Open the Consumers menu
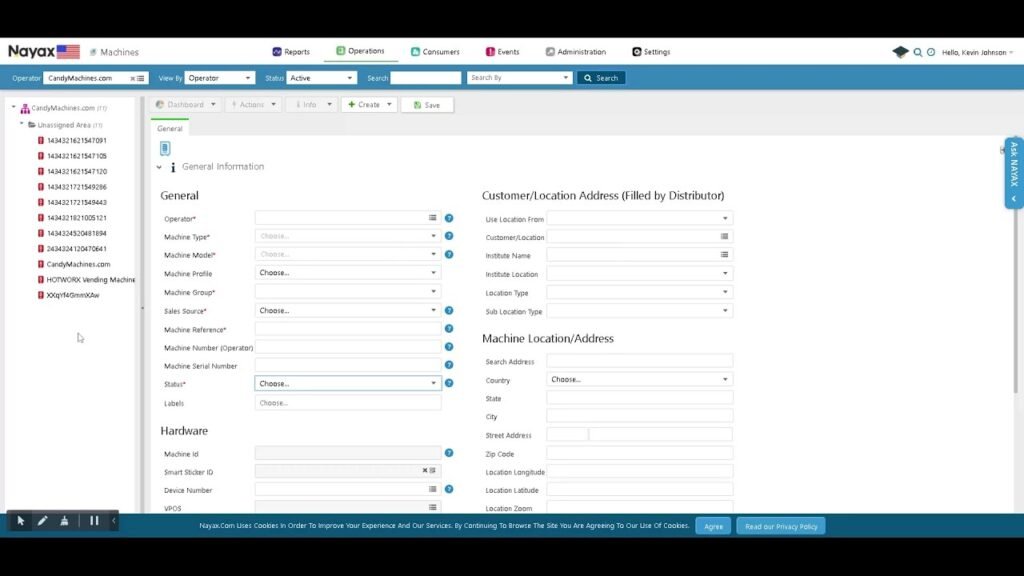This screenshot has height=576, width=1024. tap(435, 52)
